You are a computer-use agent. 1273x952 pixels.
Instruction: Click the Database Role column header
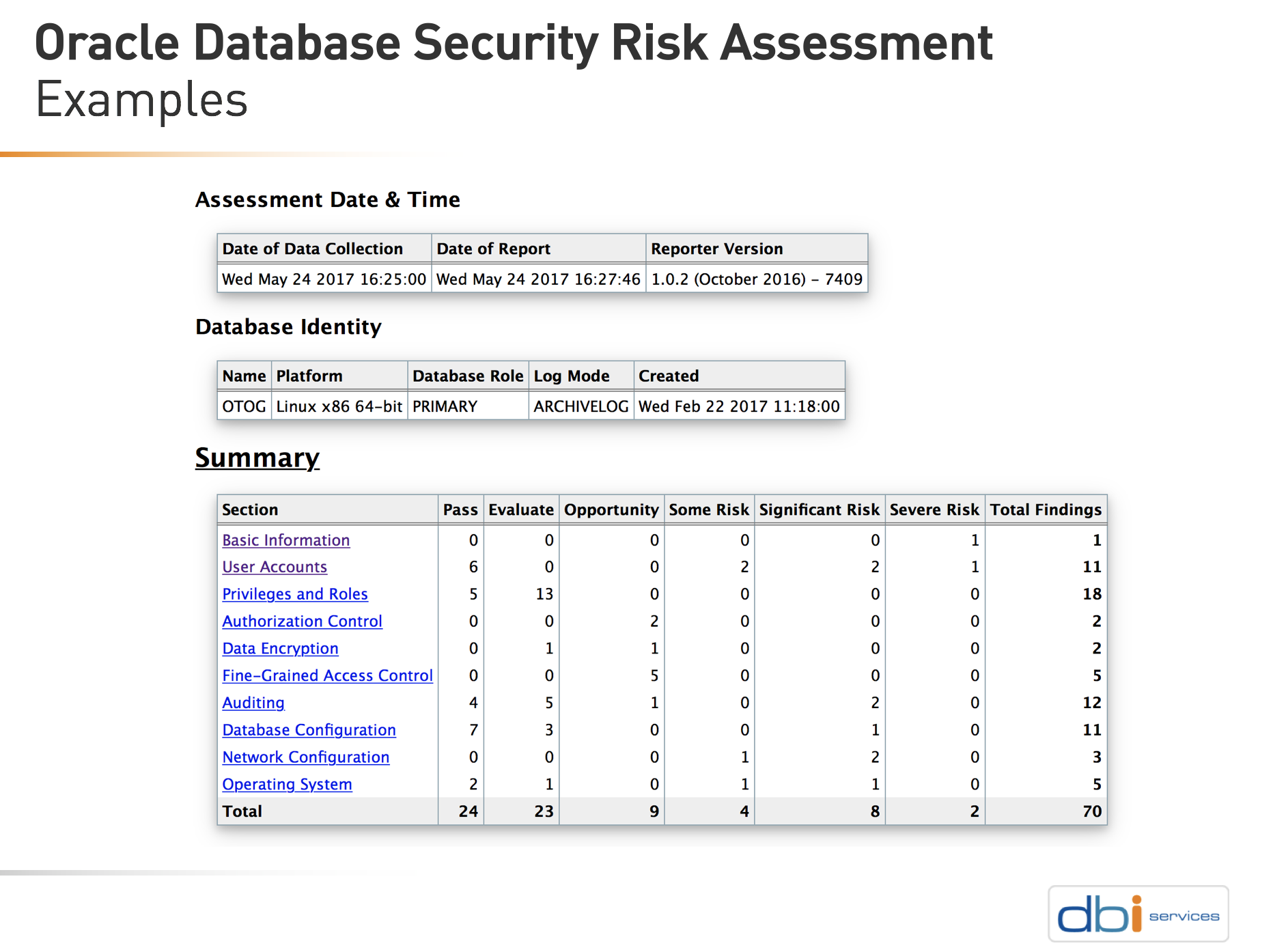click(x=468, y=376)
